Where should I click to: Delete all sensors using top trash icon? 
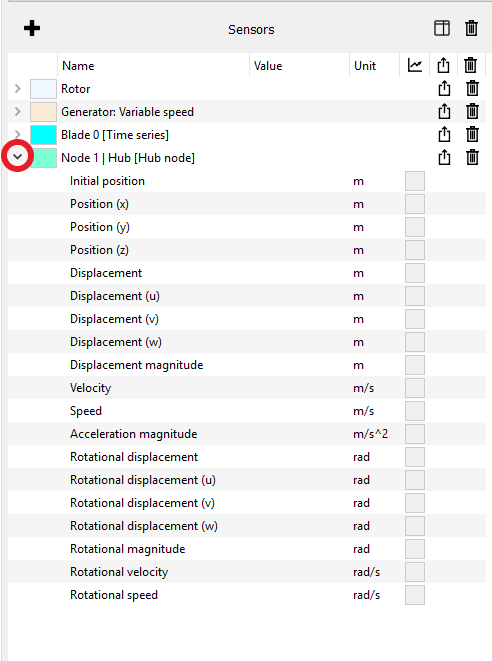click(x=471, y=29)
